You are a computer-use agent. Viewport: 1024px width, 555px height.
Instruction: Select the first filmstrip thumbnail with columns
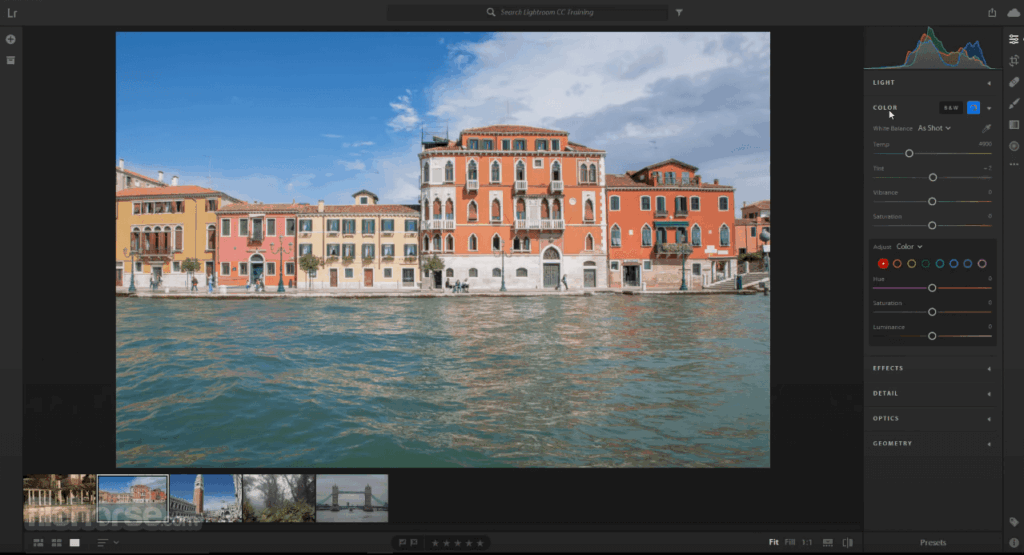[x=59, y=498]
